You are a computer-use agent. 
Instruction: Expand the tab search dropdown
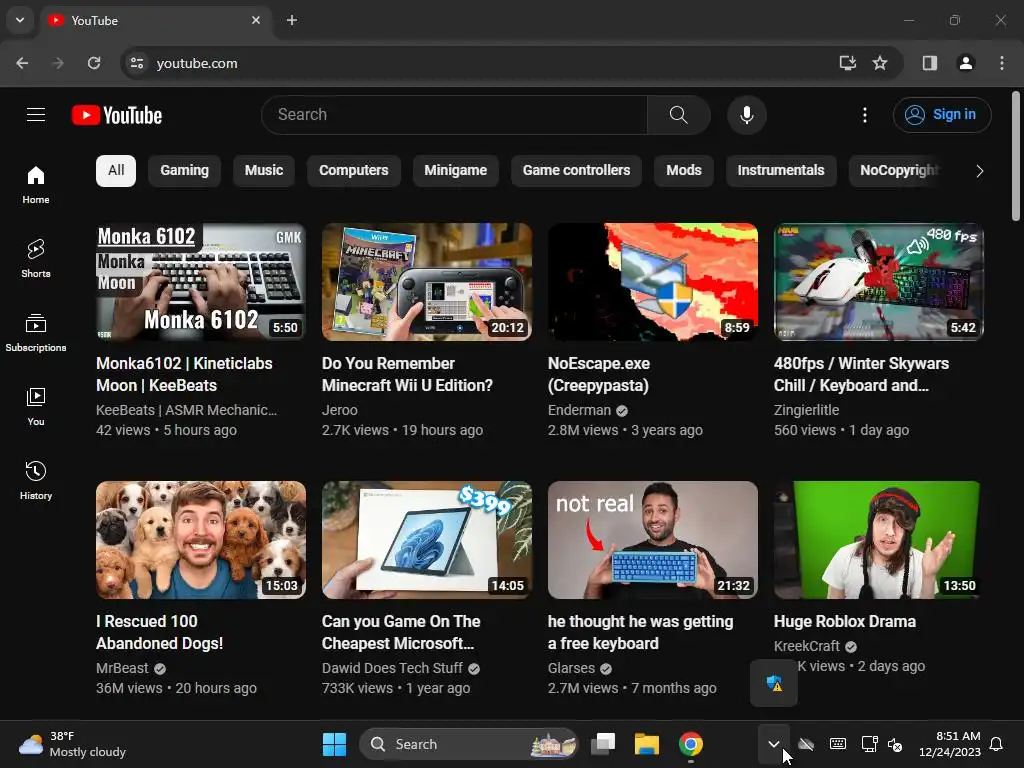tap(20, 20)
